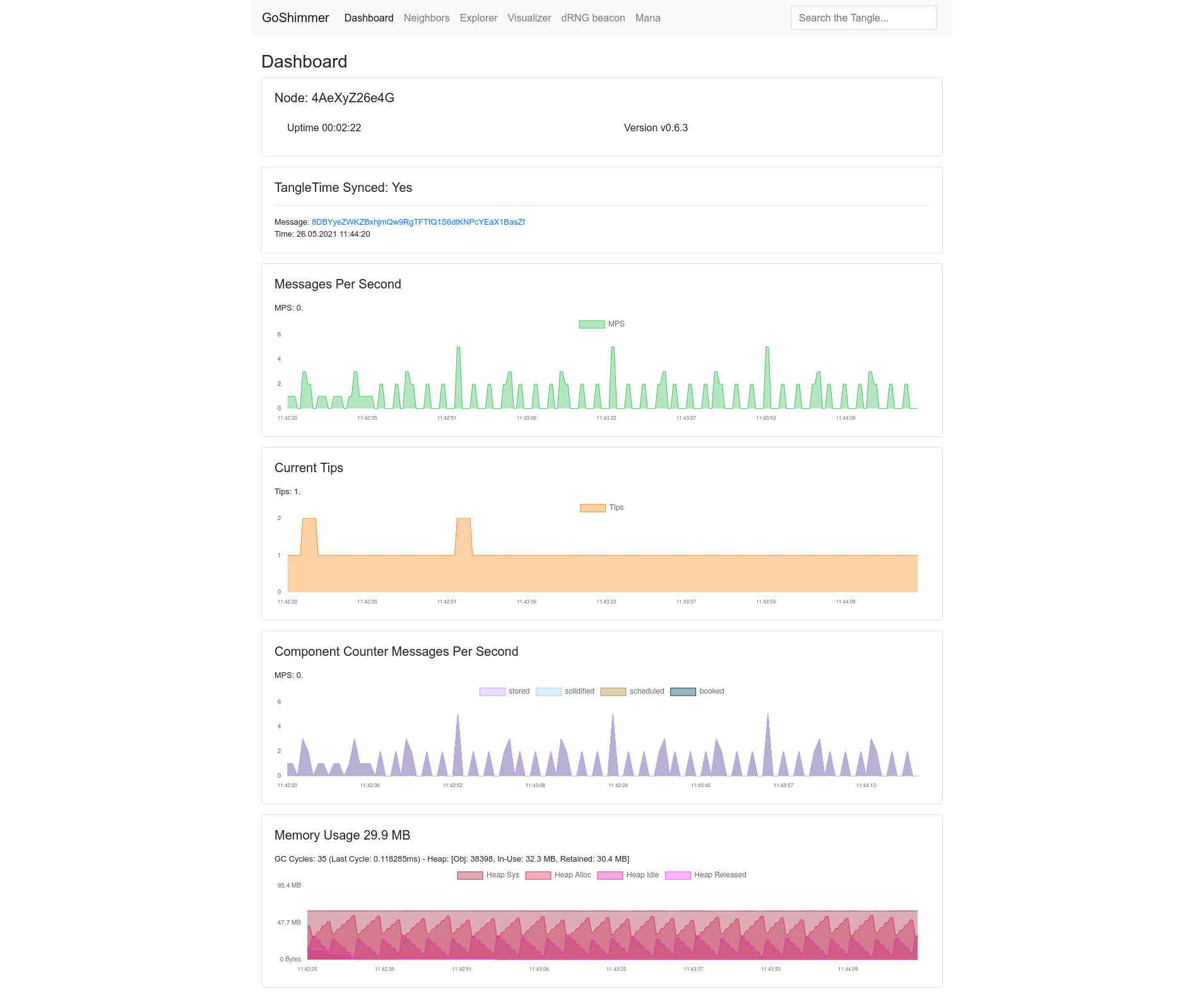Click the 95.4 MB axis label
The height and width of the screenshot is (998, 1204).
289,886
